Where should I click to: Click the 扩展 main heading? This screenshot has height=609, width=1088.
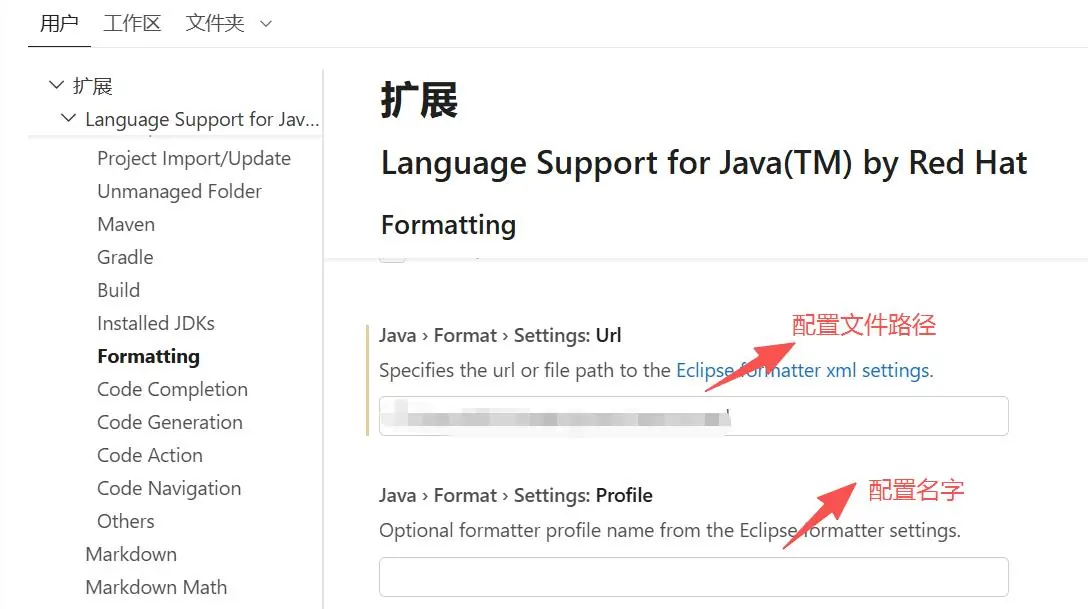[x=419, y=100]
